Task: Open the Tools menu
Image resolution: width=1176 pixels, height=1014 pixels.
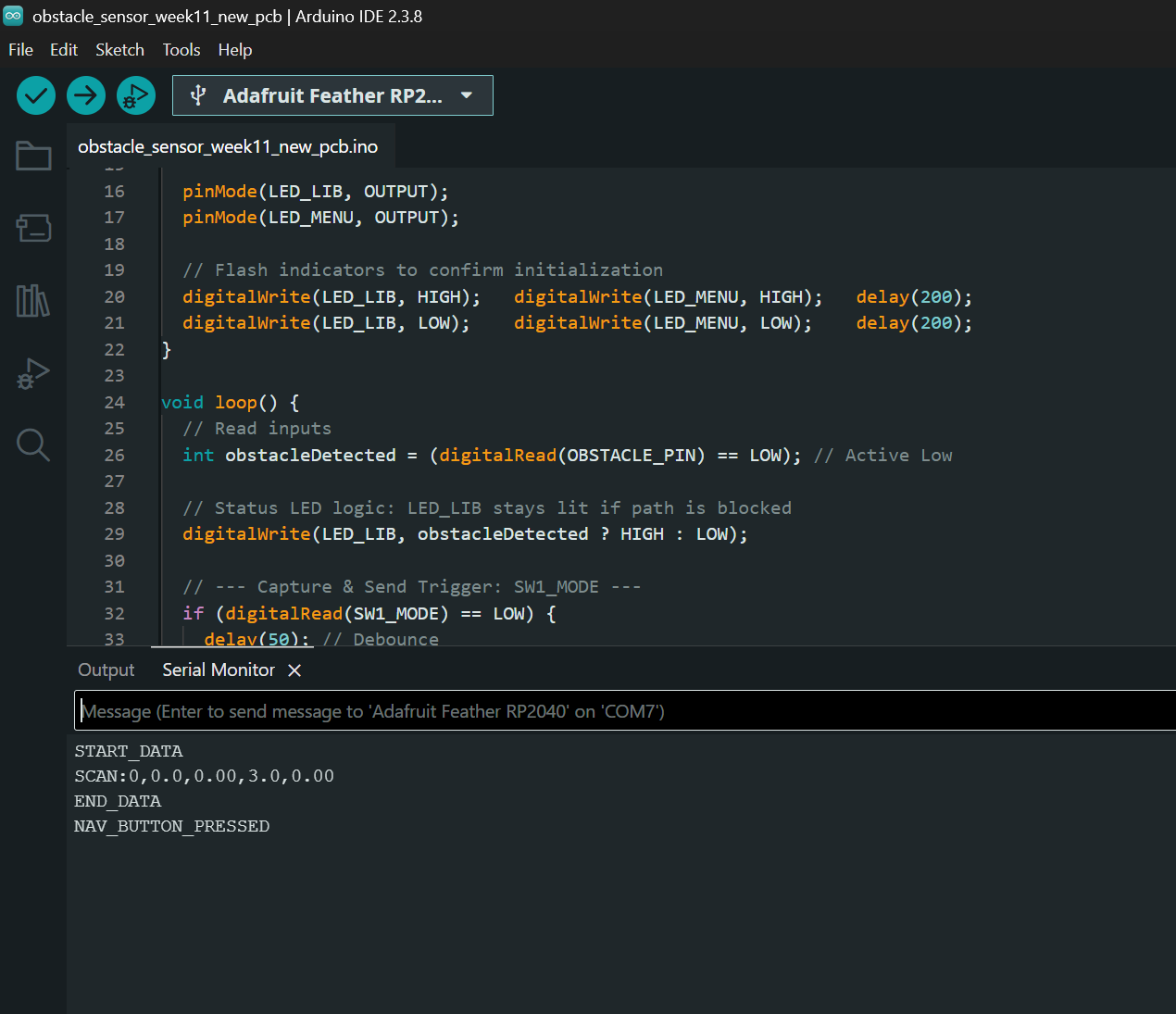Action: pyautogui.click(x=181, y=50)
